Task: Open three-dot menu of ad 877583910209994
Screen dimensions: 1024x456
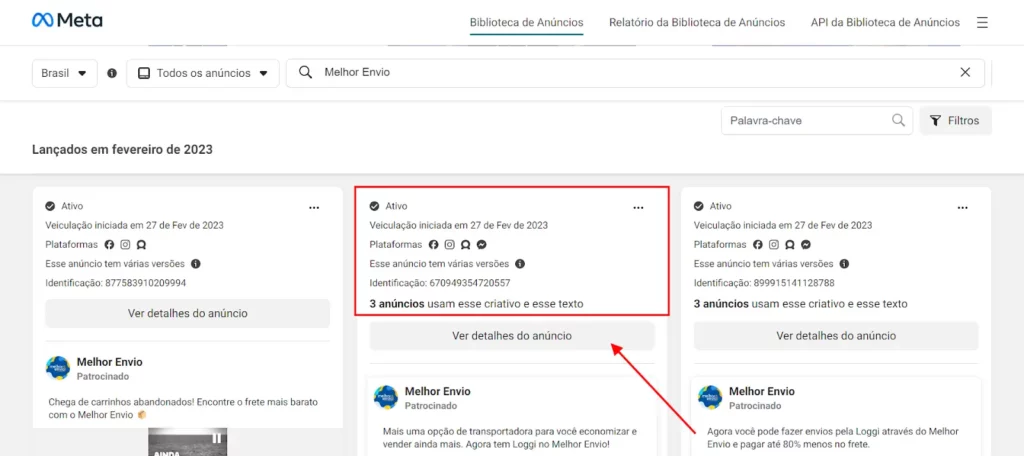Action: 314,208
